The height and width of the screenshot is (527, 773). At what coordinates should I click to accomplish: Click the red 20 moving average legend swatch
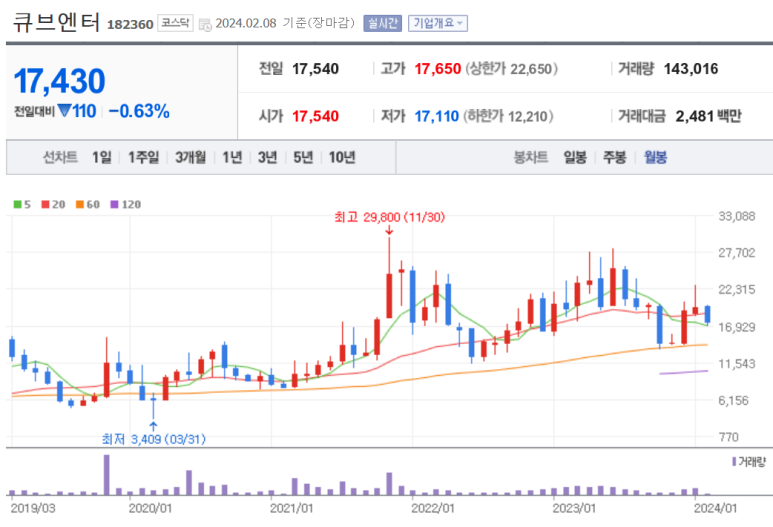[x=45, y=204]
